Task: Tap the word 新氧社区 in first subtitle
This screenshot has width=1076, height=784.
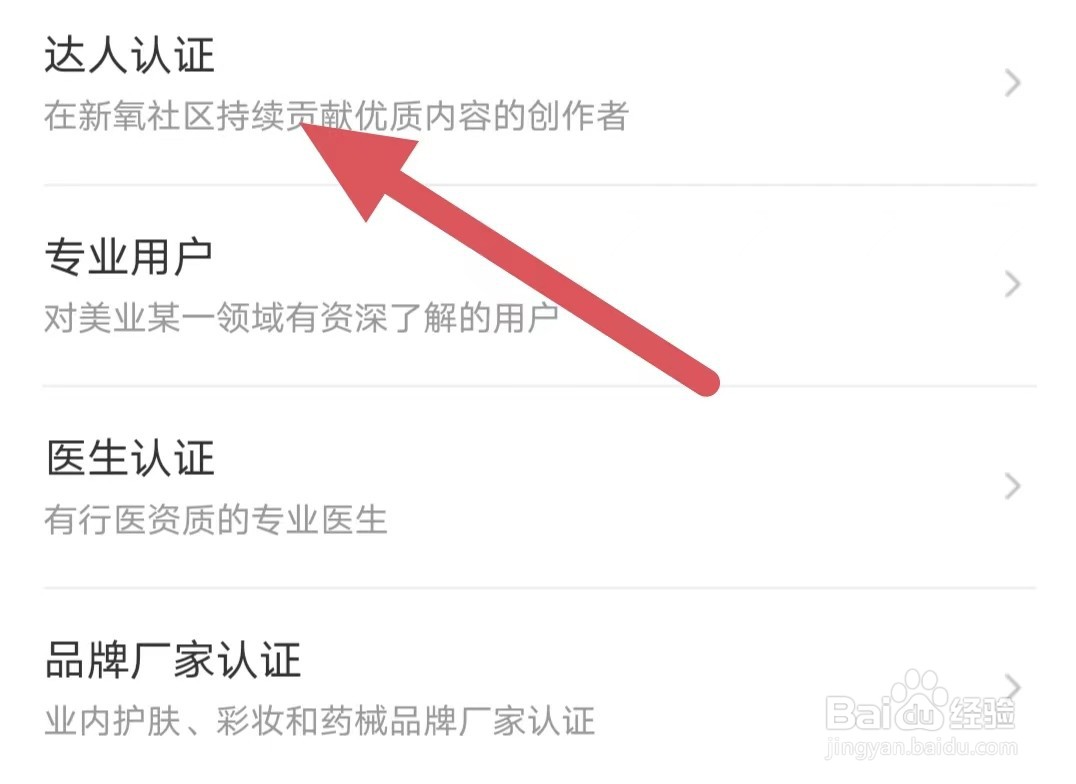Action: (146, 115)
